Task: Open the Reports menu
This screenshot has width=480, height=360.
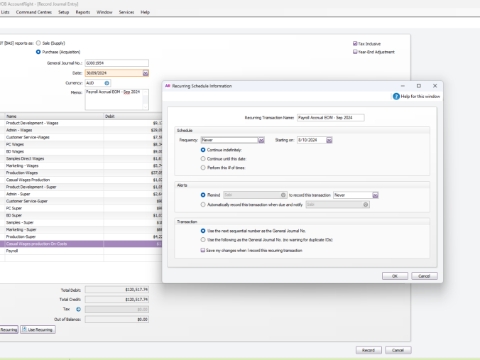Action: click(83, 12)
